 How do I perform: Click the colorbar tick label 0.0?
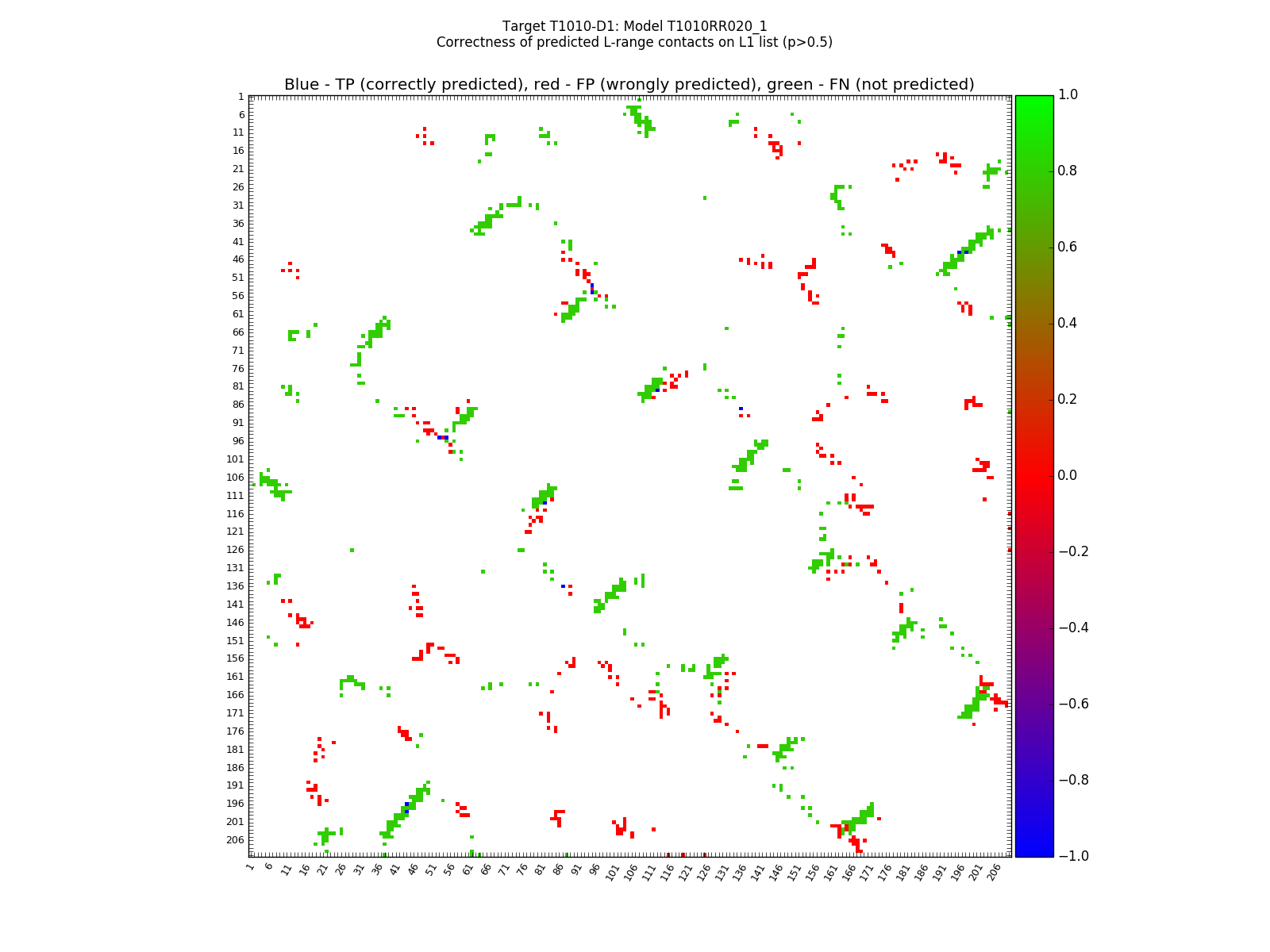1069,476
